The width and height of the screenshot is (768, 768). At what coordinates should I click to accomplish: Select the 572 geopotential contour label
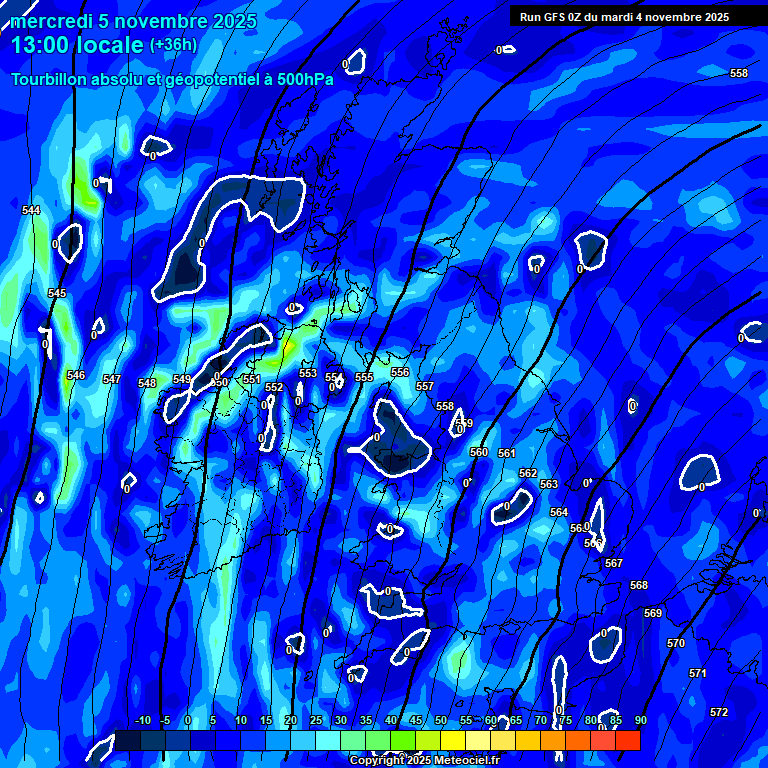coord(719,712)
